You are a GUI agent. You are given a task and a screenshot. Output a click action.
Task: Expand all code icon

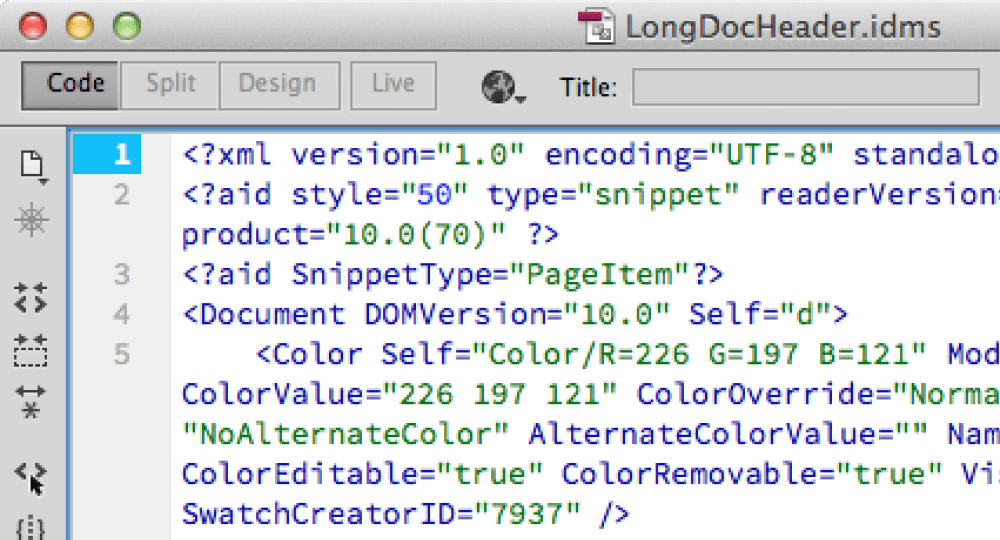click(x=31, y=401)
